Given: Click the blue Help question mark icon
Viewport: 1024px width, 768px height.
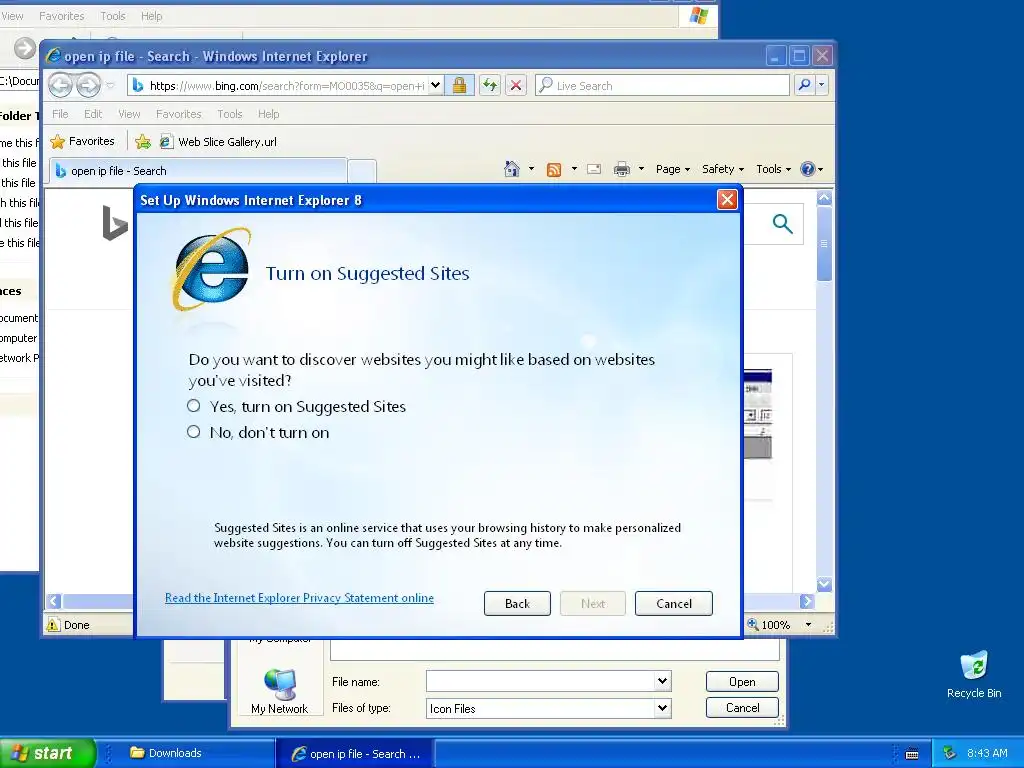Looking at the screenshot, I should coord(808,169).
